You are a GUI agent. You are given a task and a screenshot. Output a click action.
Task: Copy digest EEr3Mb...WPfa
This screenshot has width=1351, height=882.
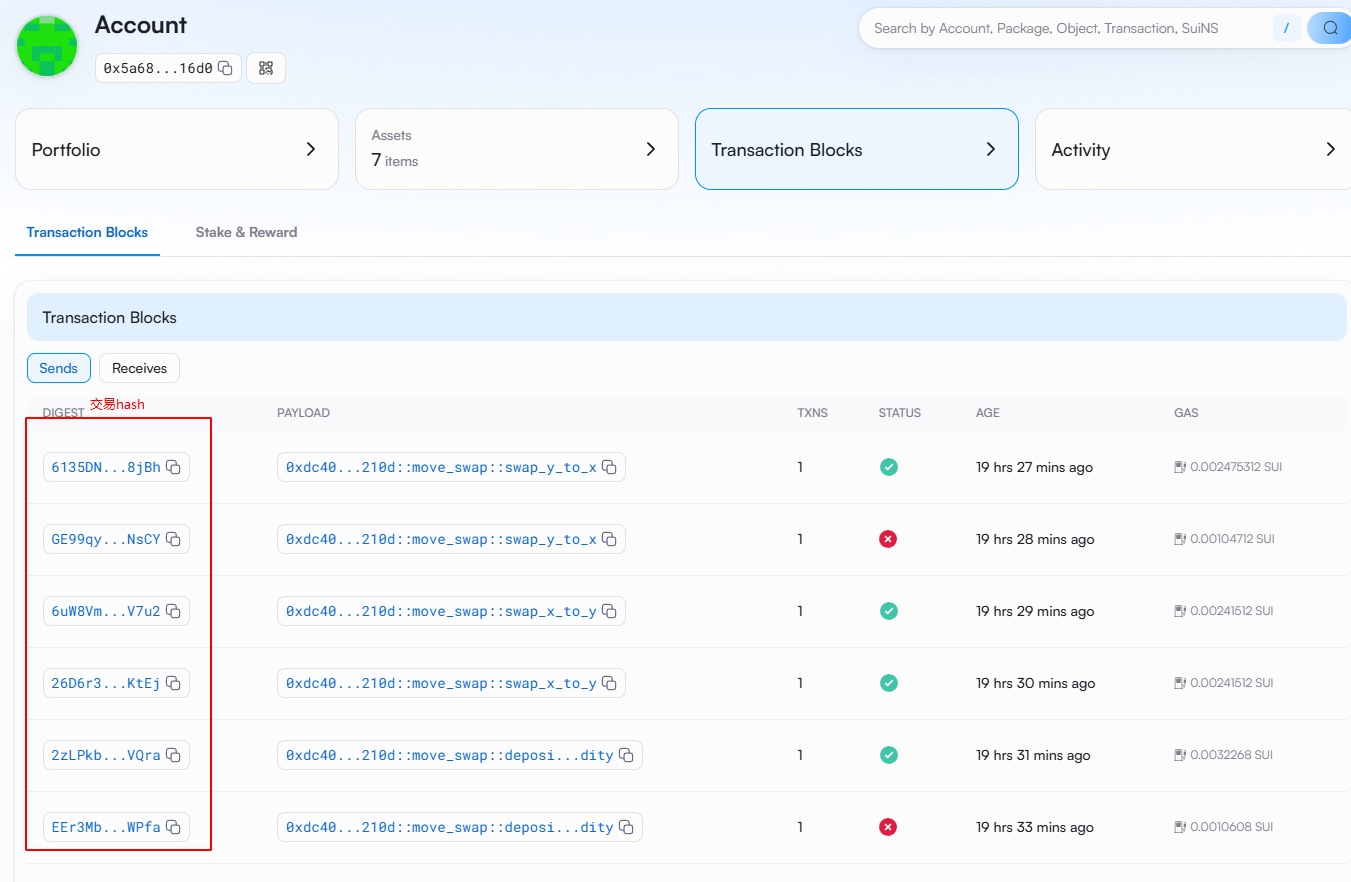pos(173,827)
